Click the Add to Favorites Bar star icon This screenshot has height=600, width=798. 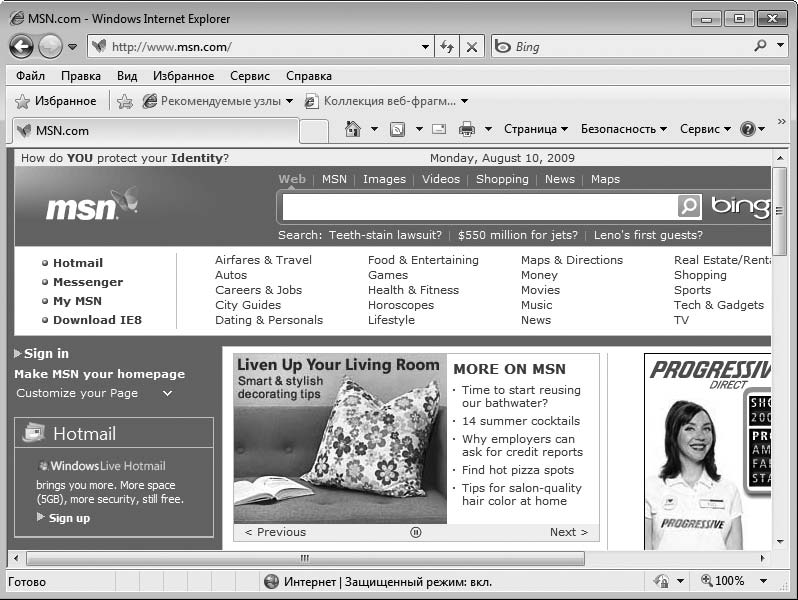(x=125, y=101)
